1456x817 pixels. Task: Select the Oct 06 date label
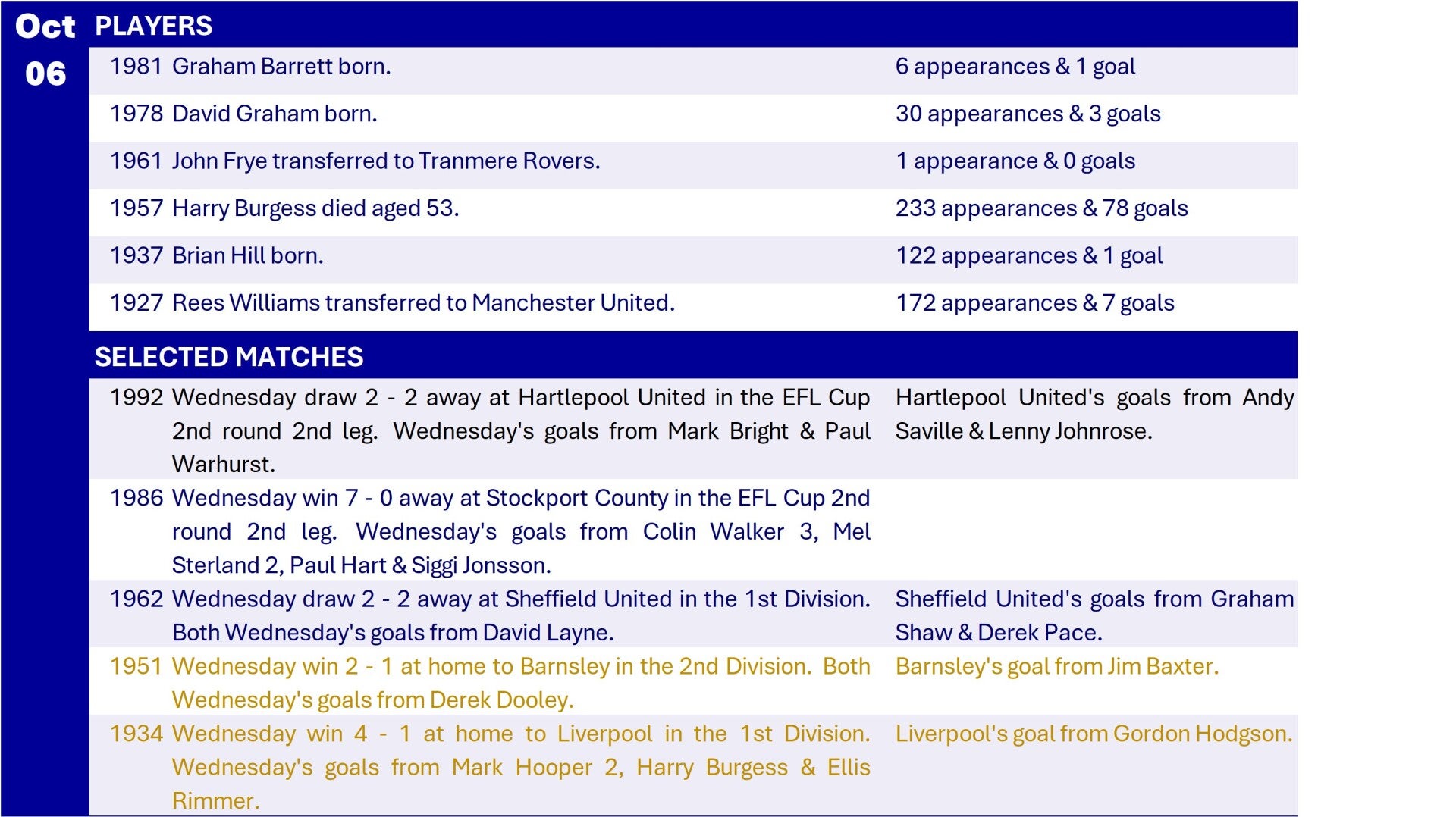[x=45, y=50]
